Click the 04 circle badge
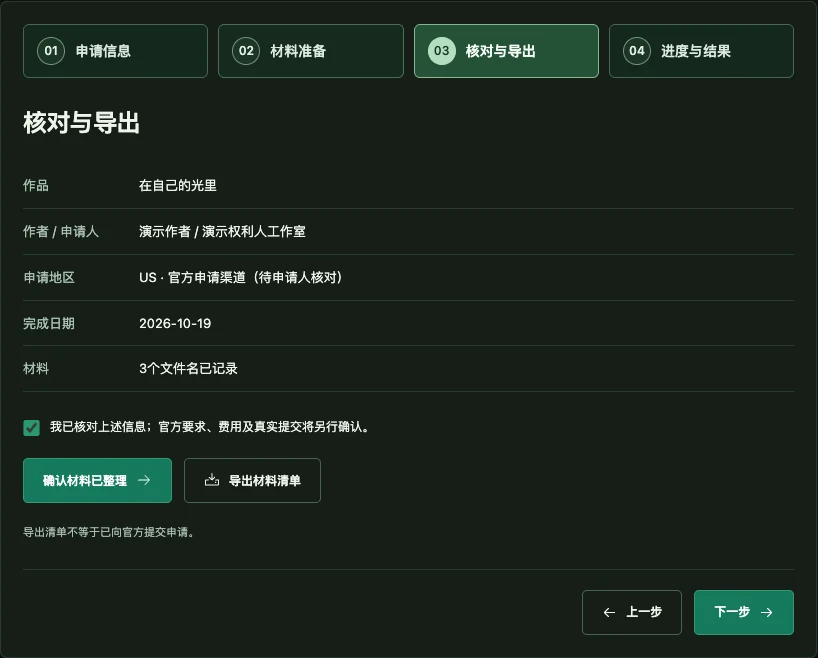Image resolution: width=818 pixels, height=658 pixels. pyautogui.click(x=636, y=51)
